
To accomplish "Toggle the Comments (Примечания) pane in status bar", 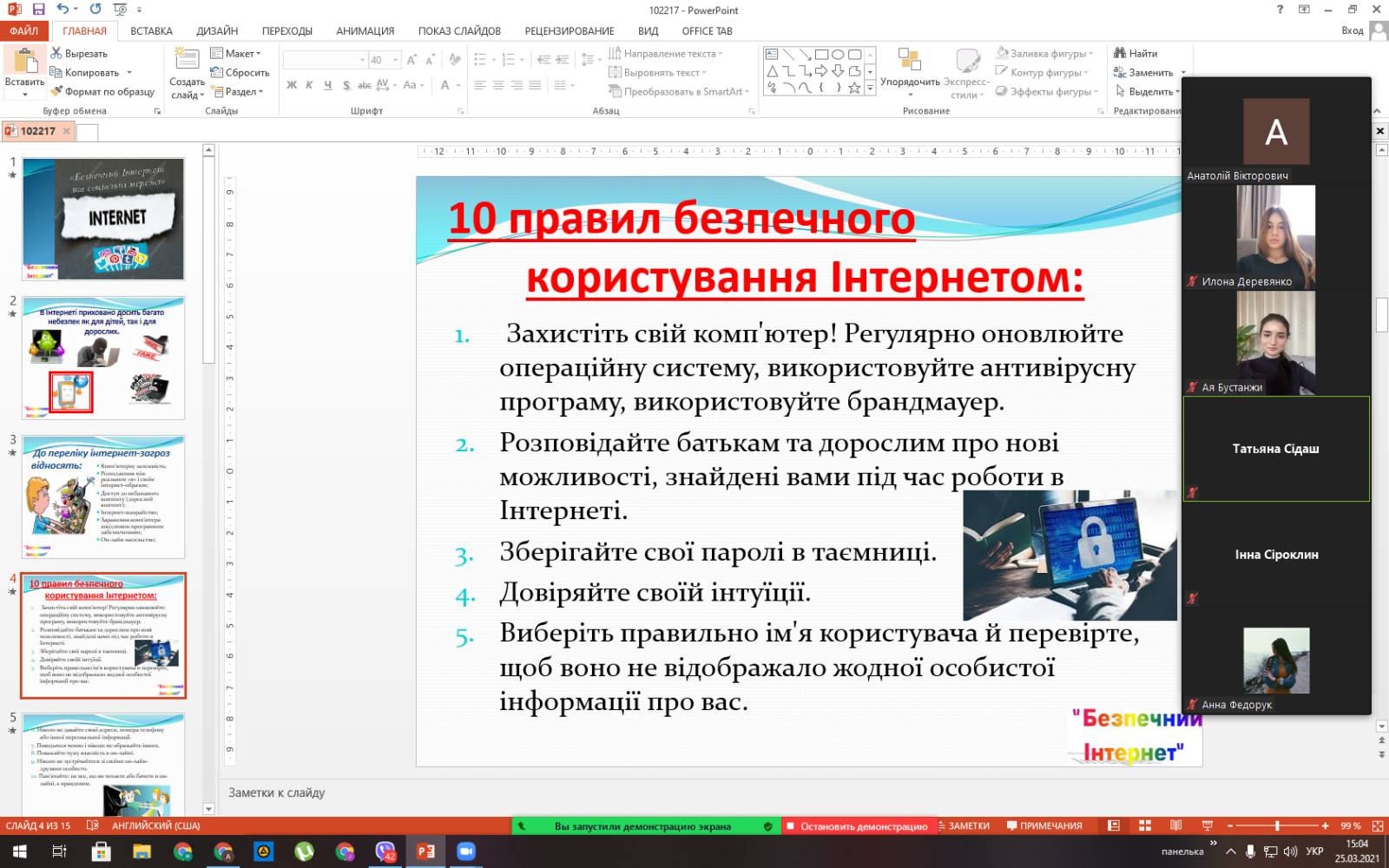I will (1044, 825).
